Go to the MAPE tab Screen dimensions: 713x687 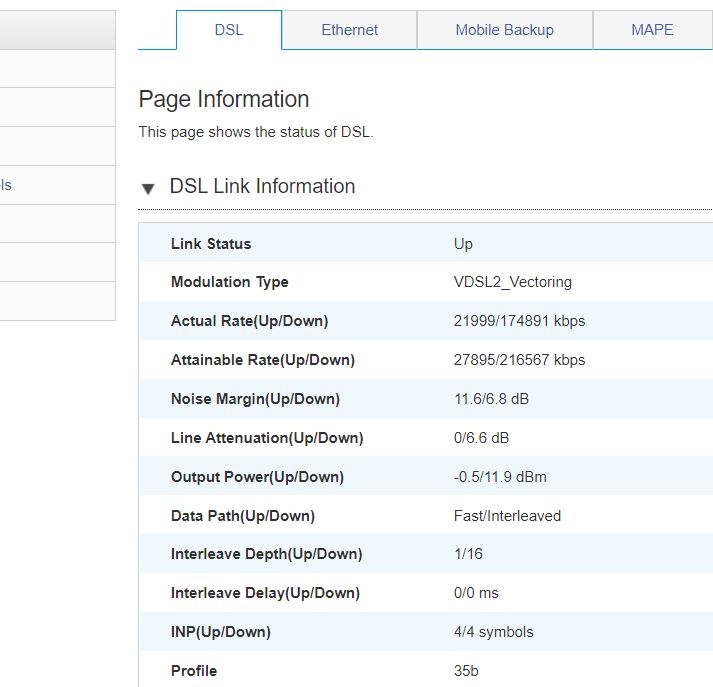point(652,30)
